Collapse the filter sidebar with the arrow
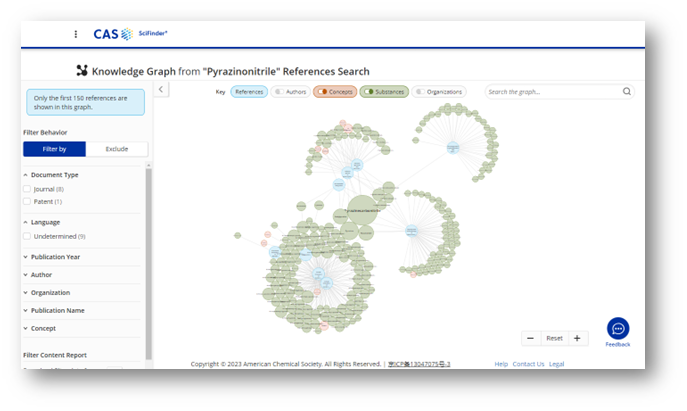This screenshot has width=687, height=411. click(161, 89)
